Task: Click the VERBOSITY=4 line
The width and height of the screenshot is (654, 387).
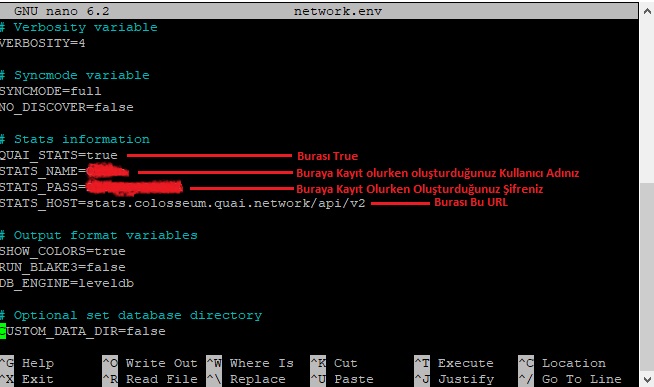Action: coord(43,43)
